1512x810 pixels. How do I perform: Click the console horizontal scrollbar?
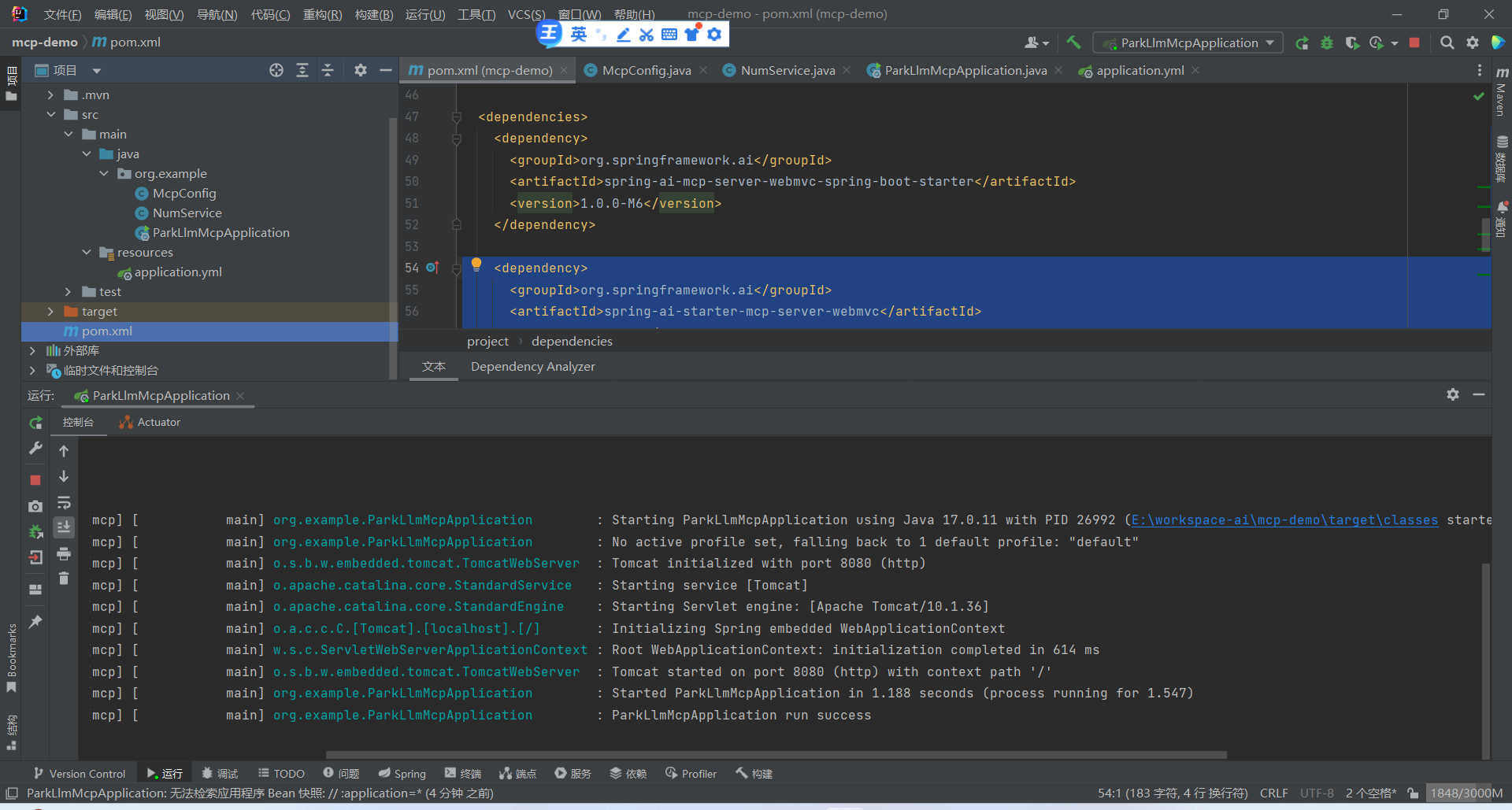(x=776, y=754)
